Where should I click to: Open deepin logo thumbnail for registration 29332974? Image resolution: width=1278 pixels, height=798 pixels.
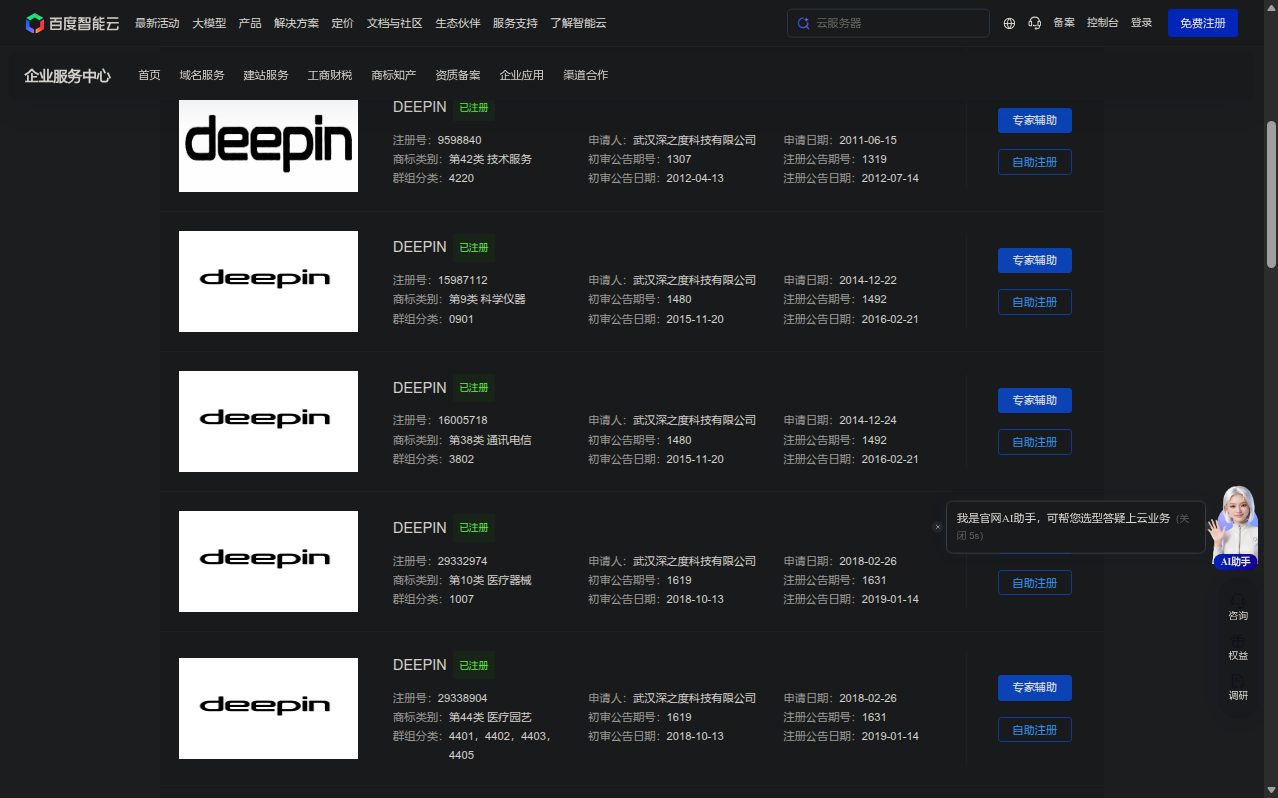268,561
